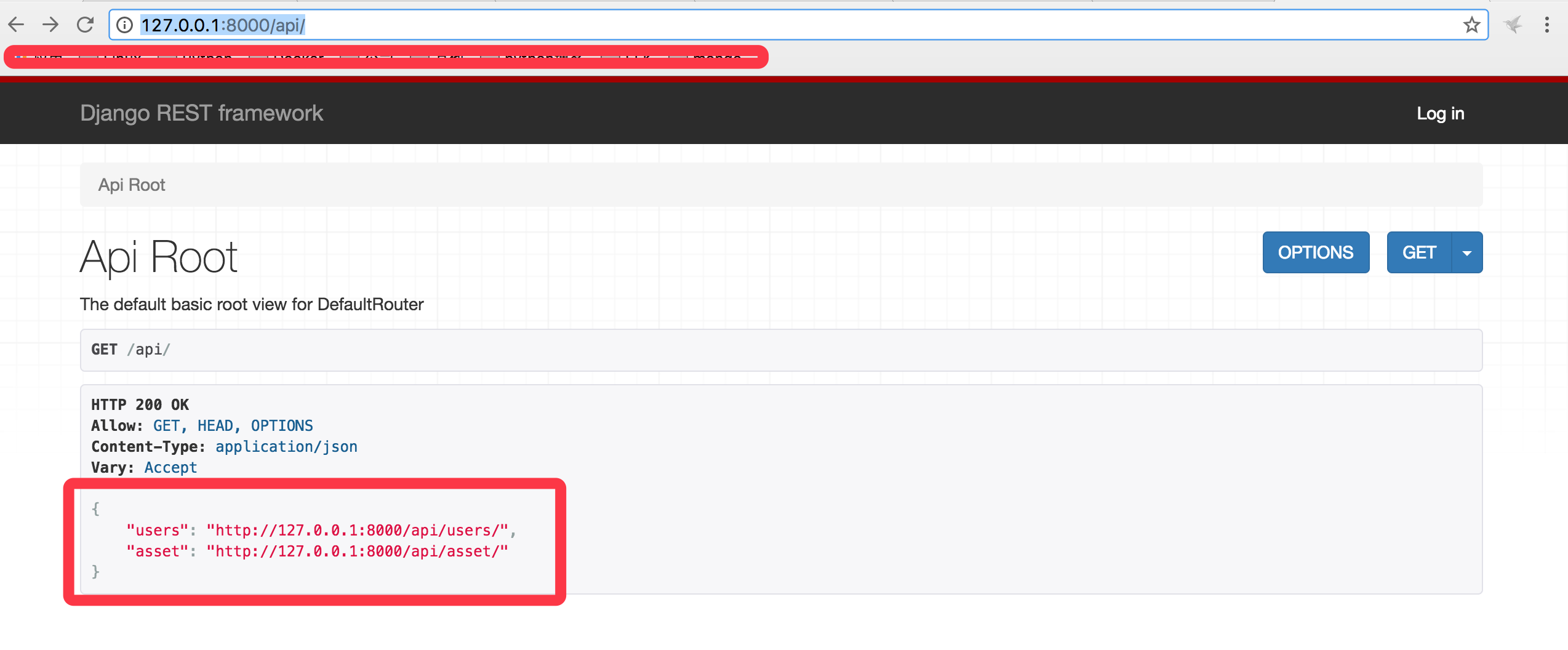This screenshot has height=650, width=1568.
Task: Open the bird extension icon beside address bar
Action: coord(1513,25)
